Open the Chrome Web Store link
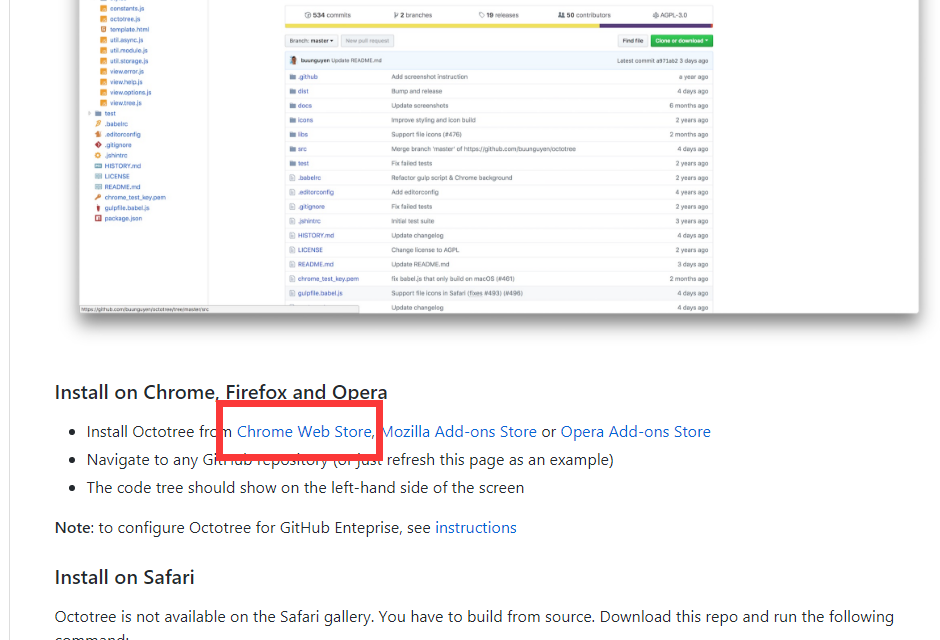 click(304, 431)
